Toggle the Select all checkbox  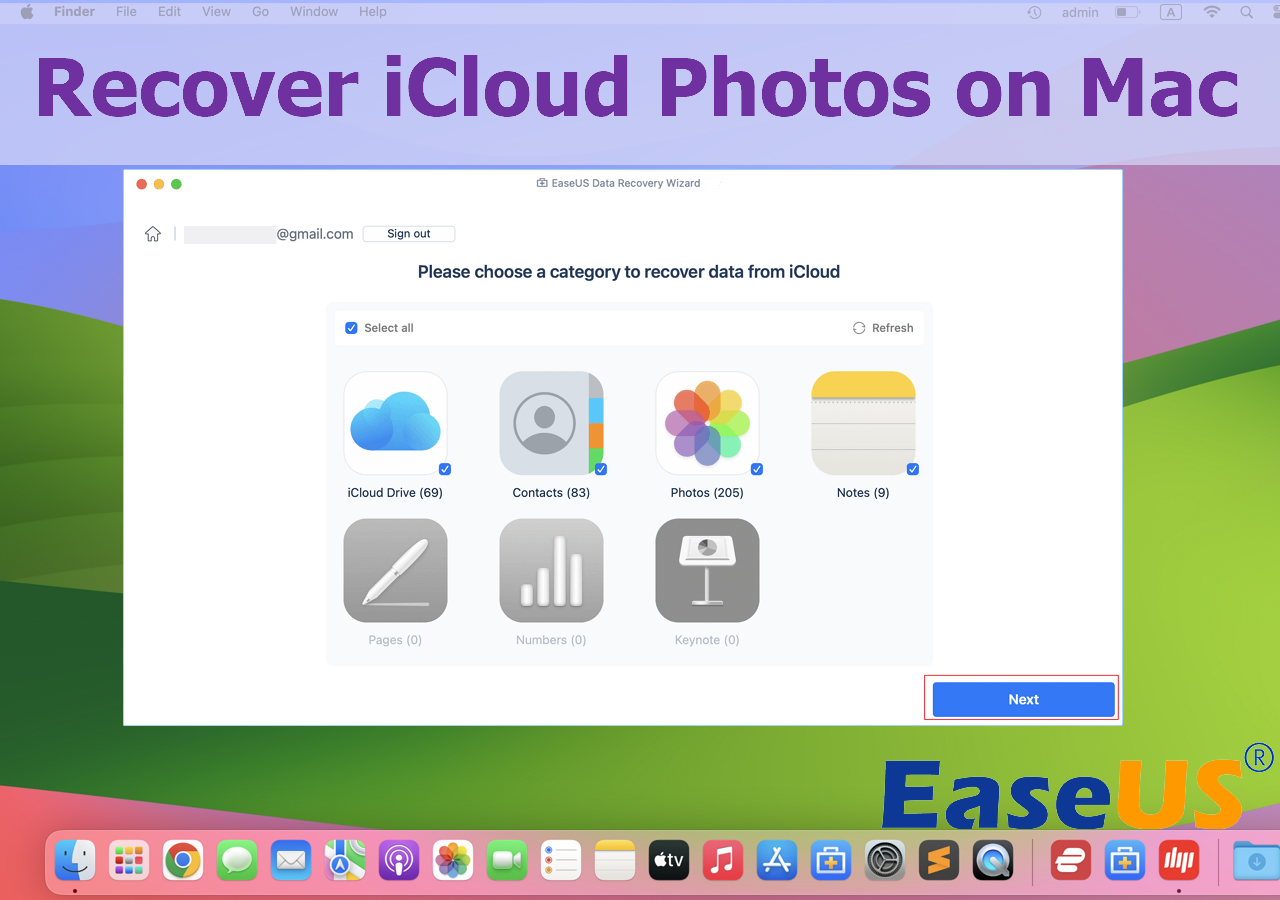[x=351, y=328]
